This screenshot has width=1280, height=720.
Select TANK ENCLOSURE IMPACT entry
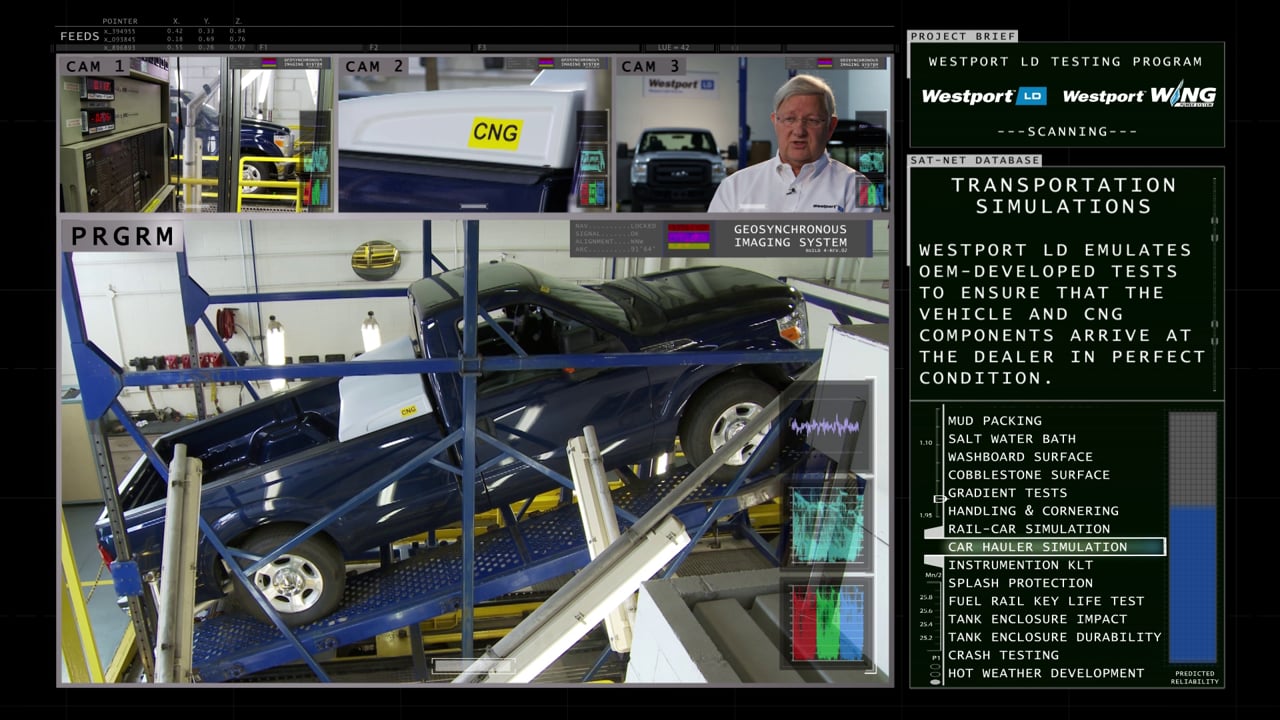coord(1037,619)
